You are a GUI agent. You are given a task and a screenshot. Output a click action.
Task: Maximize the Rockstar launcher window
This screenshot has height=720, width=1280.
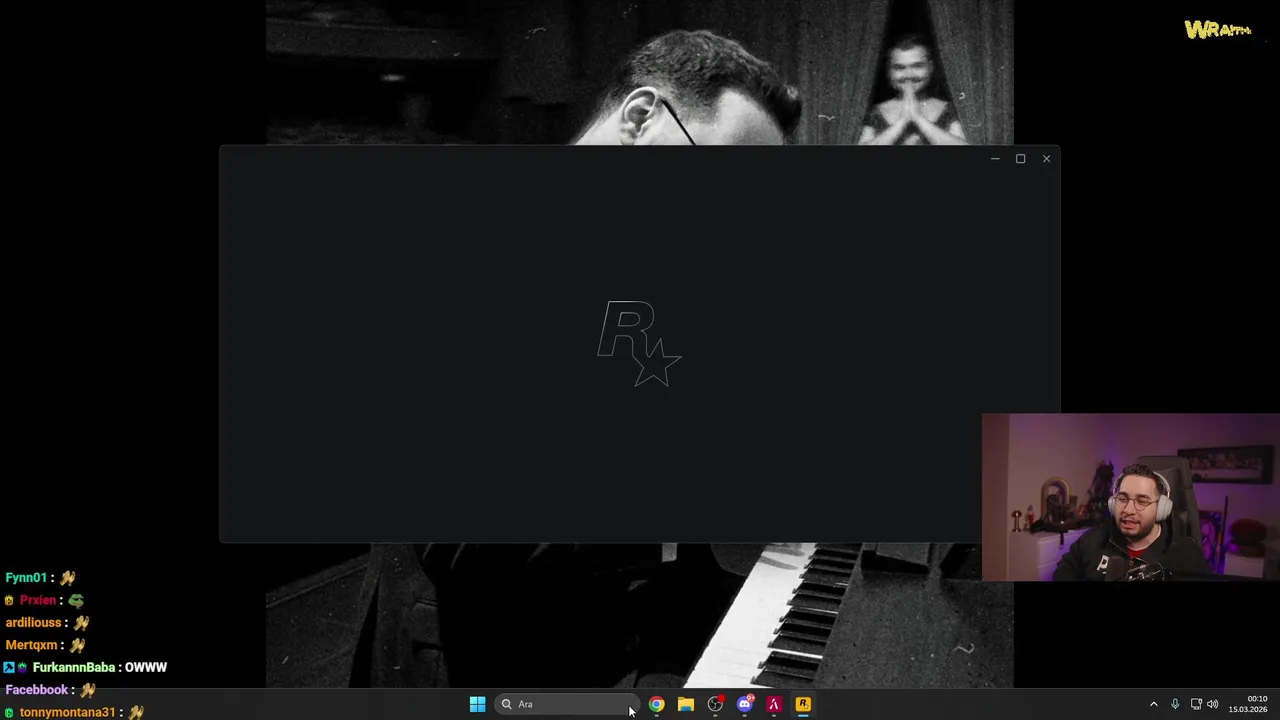tap(1020, 158)
